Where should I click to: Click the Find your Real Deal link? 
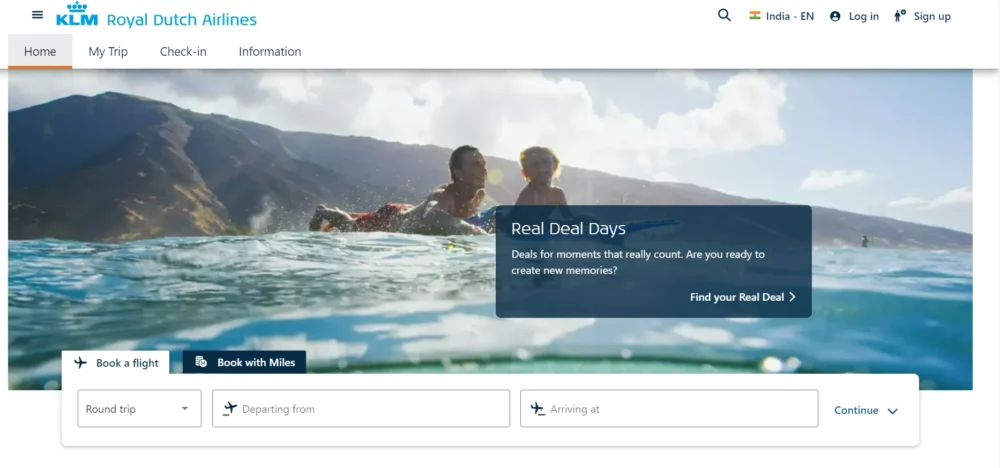742,297
